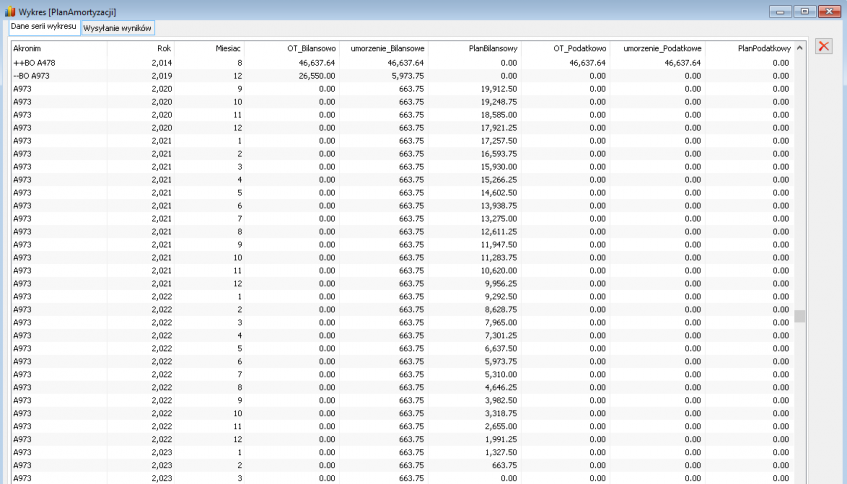Click the scroll up arrow of the table
The height and width of the screenshot is (484, 847).
799,48
